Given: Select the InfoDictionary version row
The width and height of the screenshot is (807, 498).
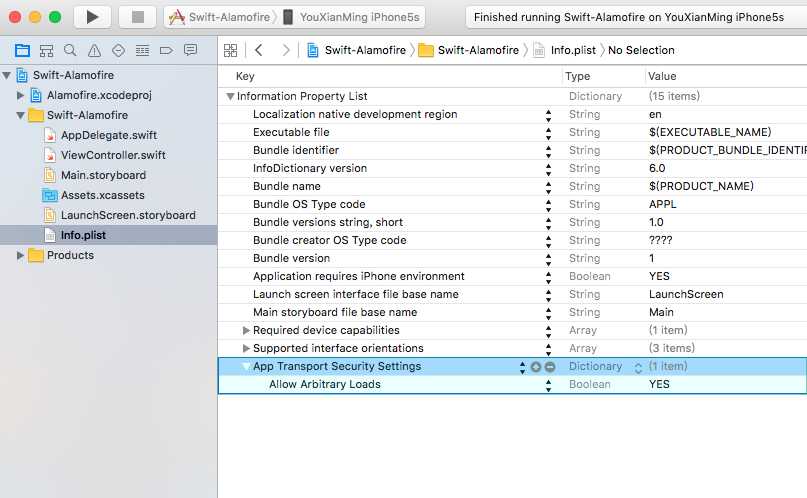Looking at the screenshot, I should tap(513, 168).
